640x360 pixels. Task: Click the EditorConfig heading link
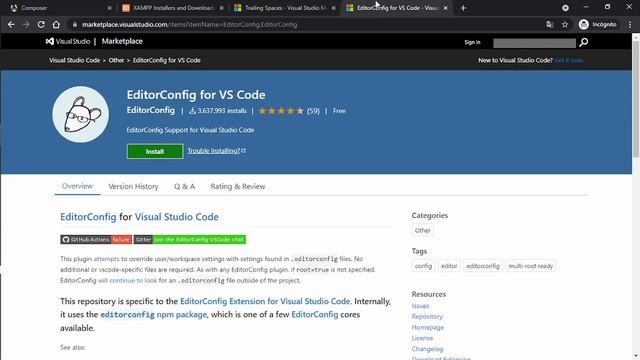[88, 217]
